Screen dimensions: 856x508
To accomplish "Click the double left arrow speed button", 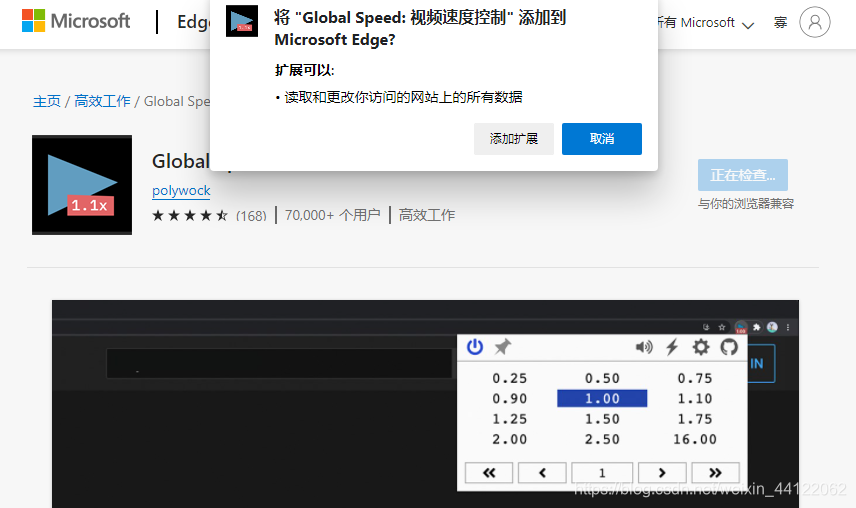I will tap(489, 473).
